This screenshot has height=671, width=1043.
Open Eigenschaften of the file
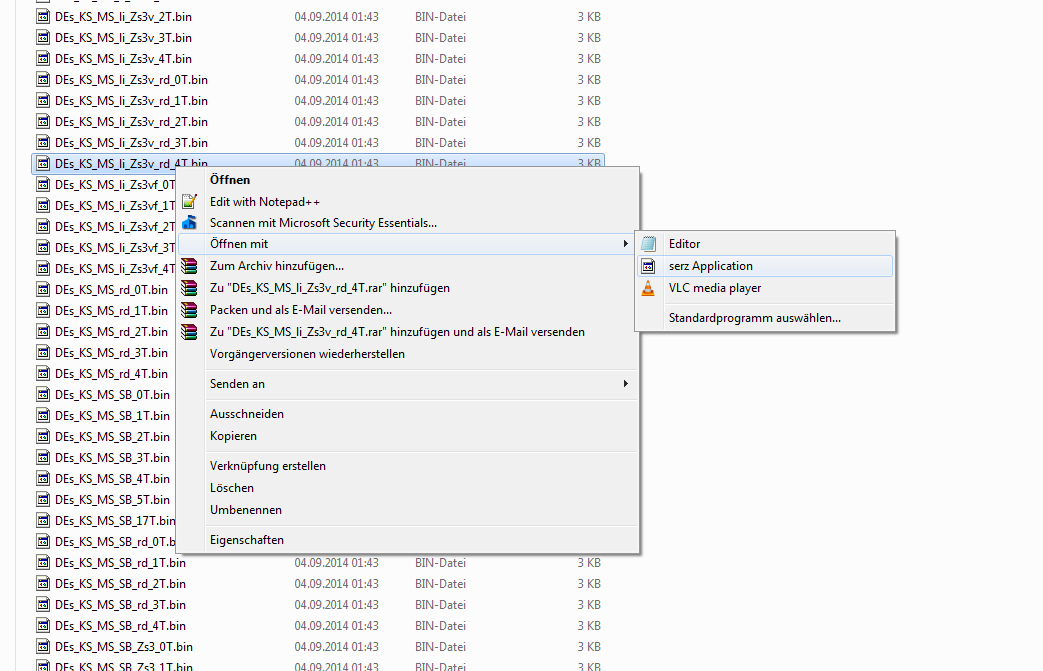click(x=247, y=539)
